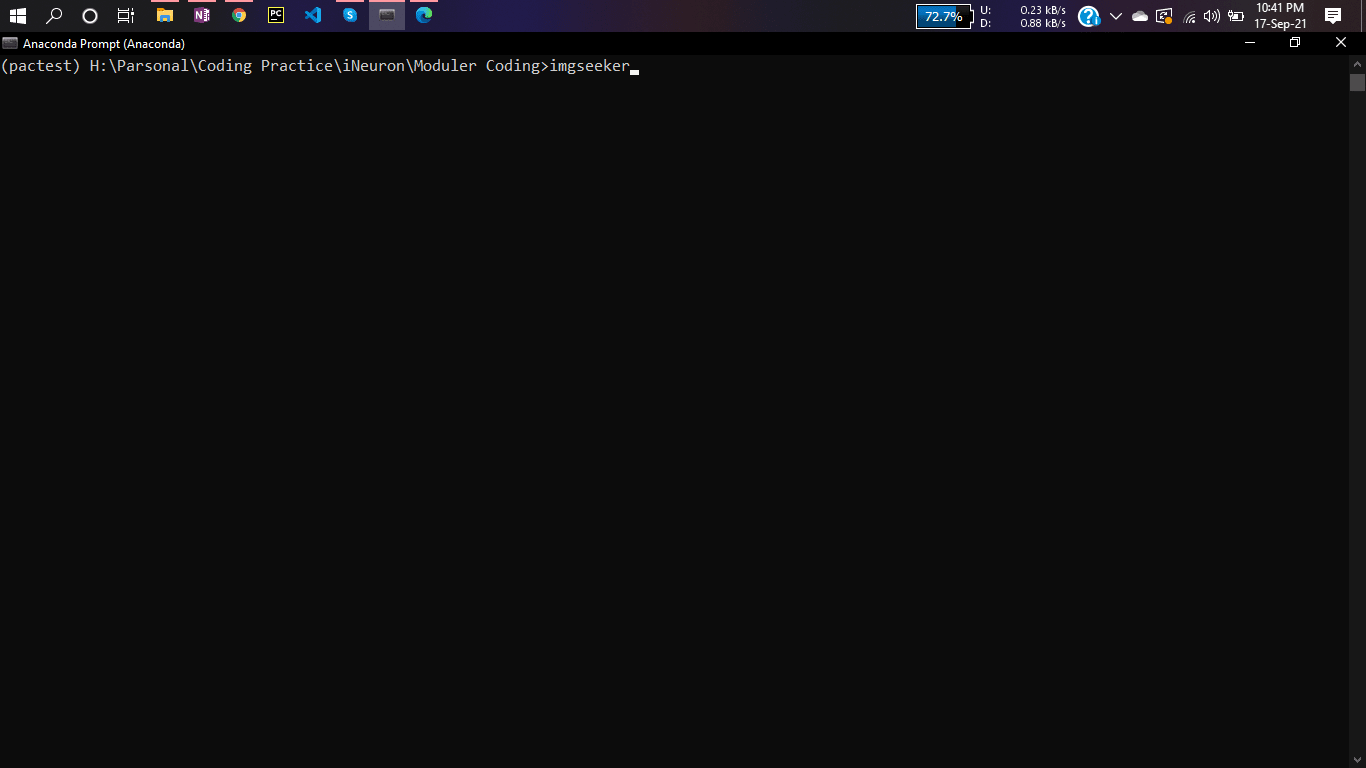Switch to Microsoft Edge in the taskbar
The width and height of the screenshot is (1366, 768).
click(424, 16)
